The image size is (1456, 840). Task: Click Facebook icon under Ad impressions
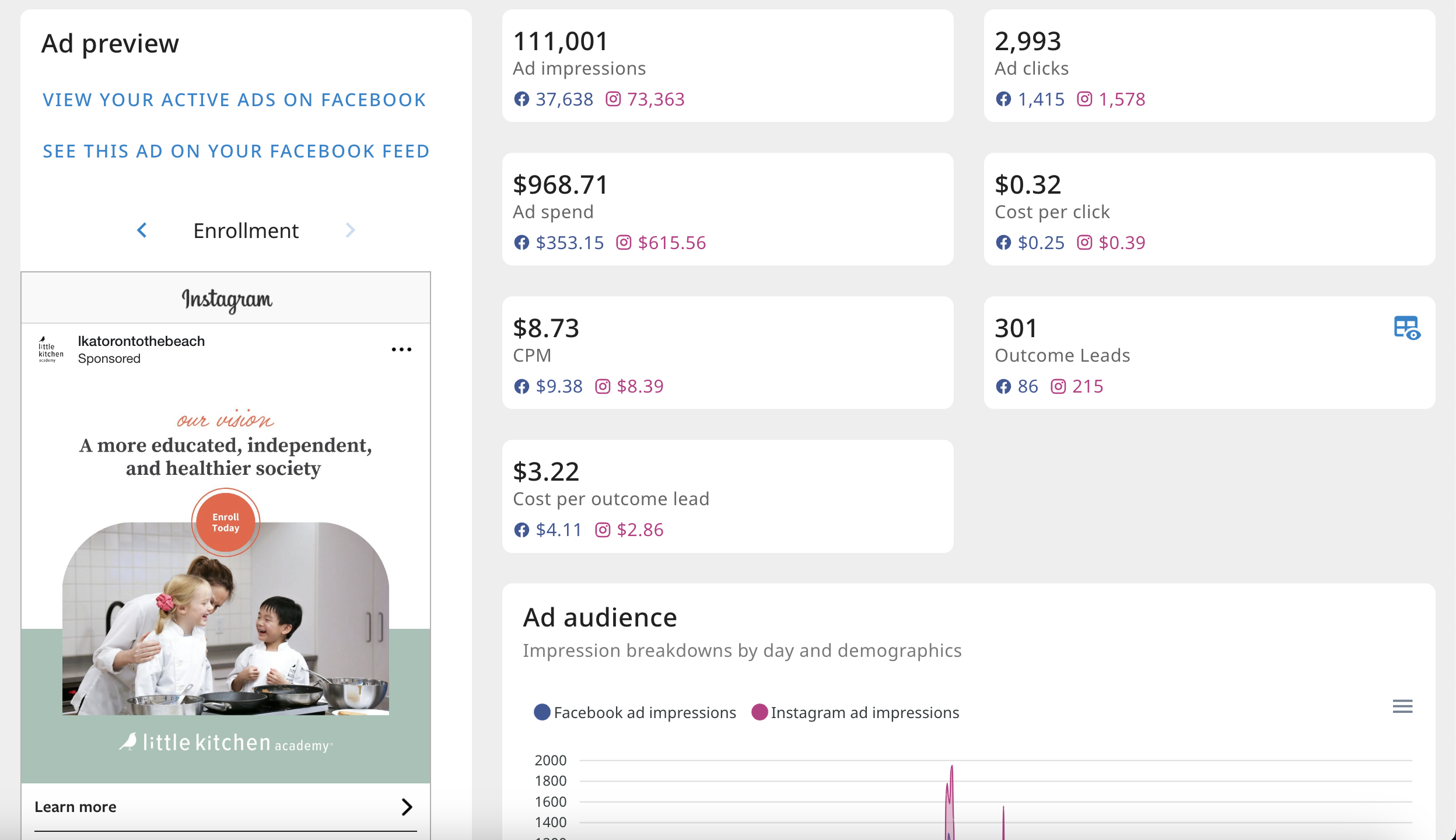point(521,99)
